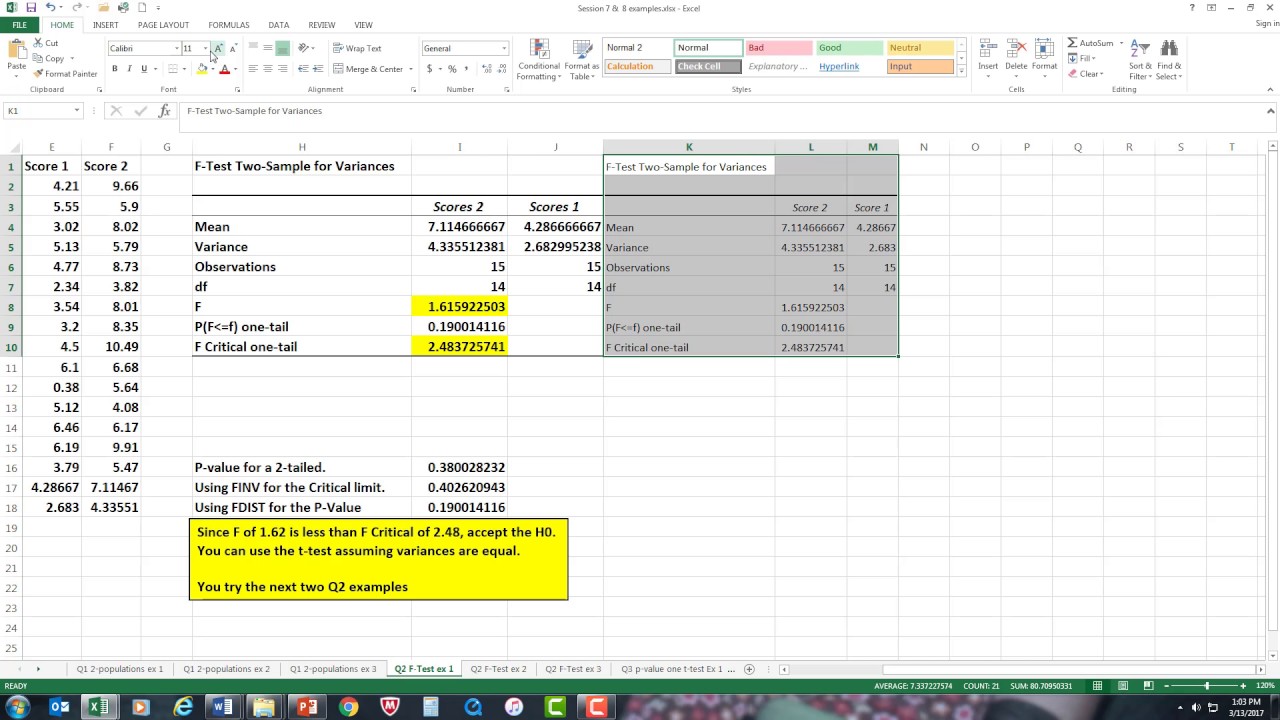Click the Save icon in quick access toolbar
The height and width of the screenshot is (720, 1280).
pyautogui.click(x=31, y=8)
